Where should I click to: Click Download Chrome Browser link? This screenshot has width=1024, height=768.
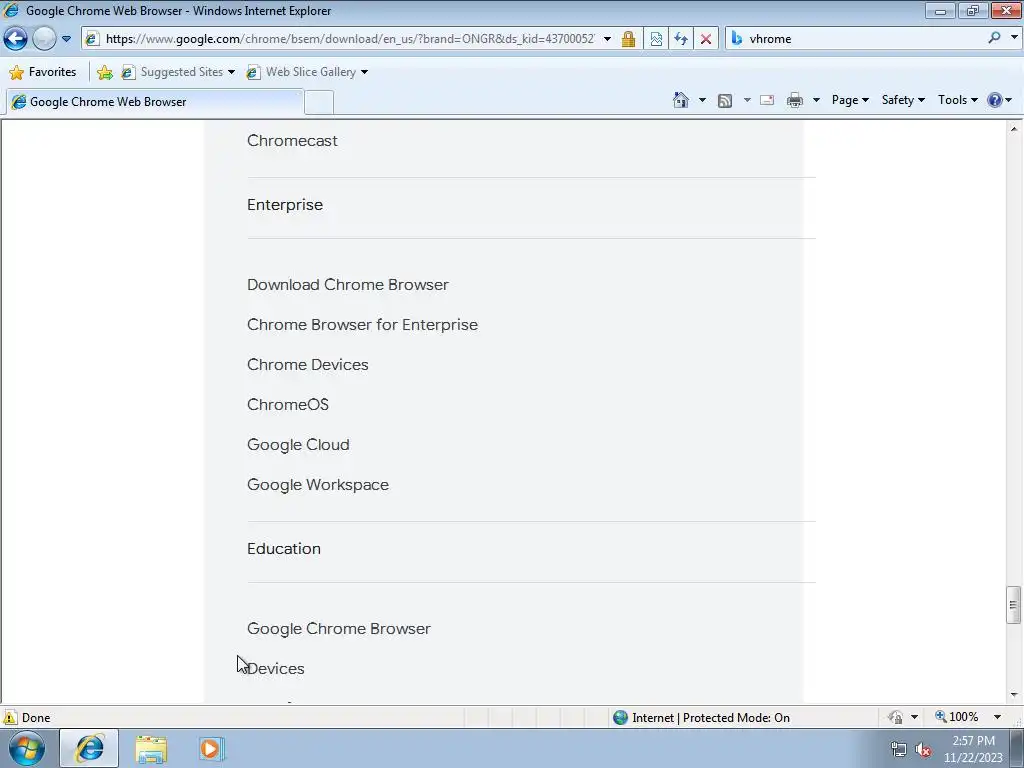(347, 285)
